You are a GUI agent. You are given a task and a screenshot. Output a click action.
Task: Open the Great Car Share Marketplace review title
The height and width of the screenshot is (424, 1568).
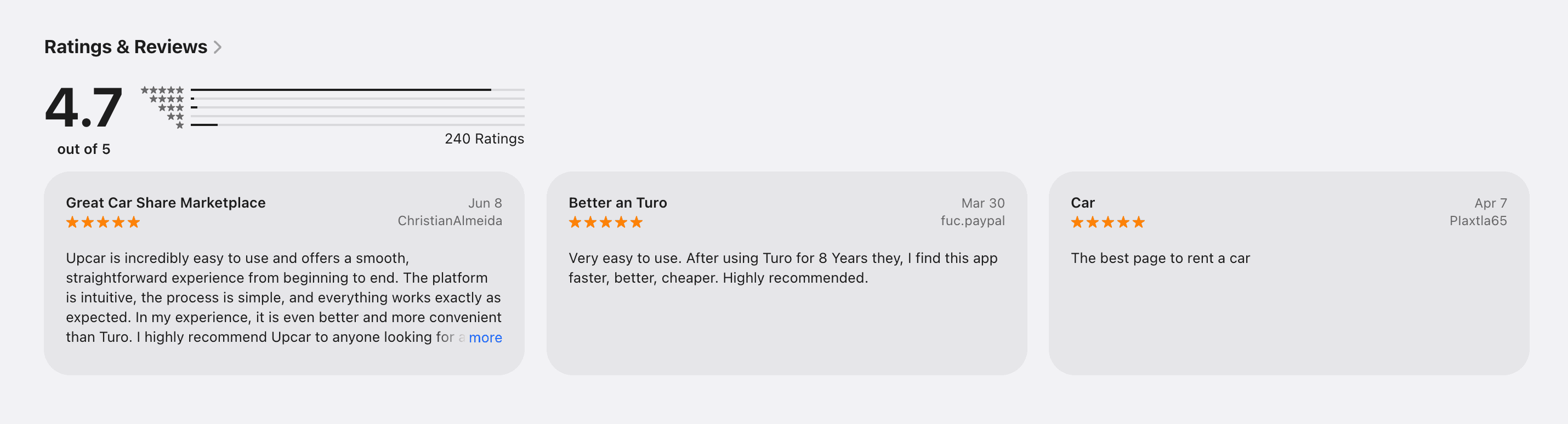pyautogui.click(x=166, y=203)
